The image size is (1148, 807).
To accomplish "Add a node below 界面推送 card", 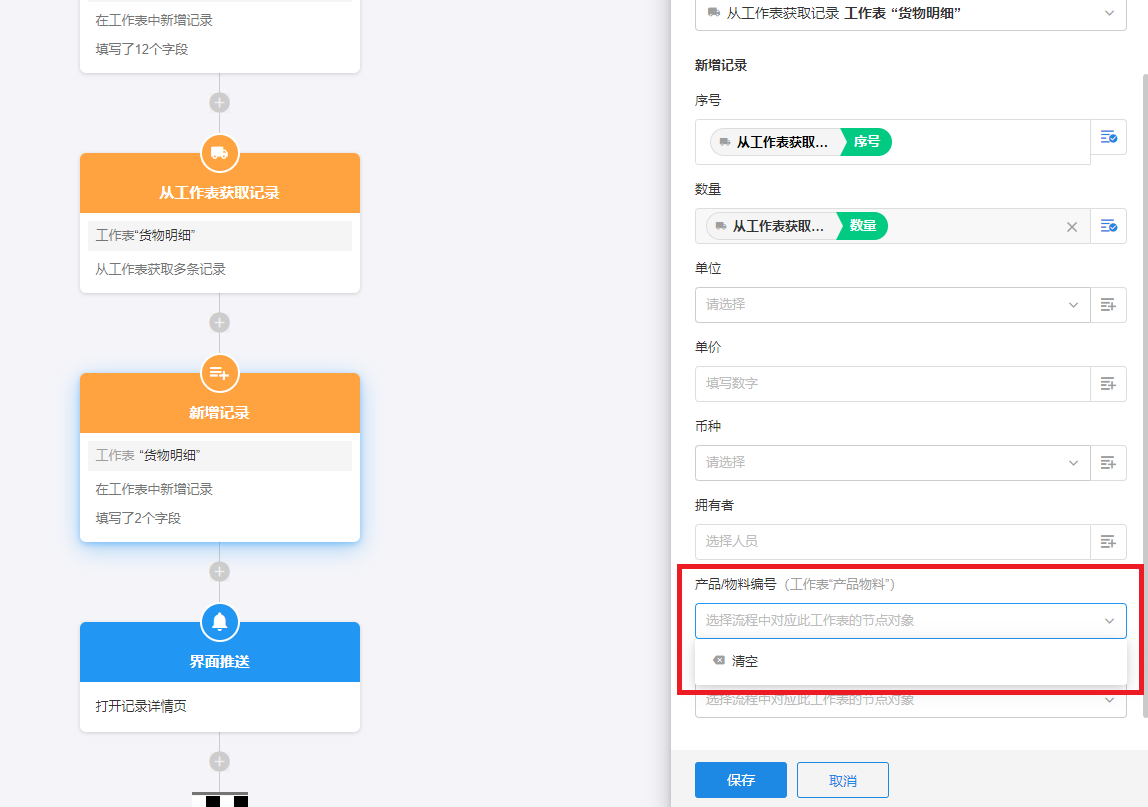I will pos(220,762).
